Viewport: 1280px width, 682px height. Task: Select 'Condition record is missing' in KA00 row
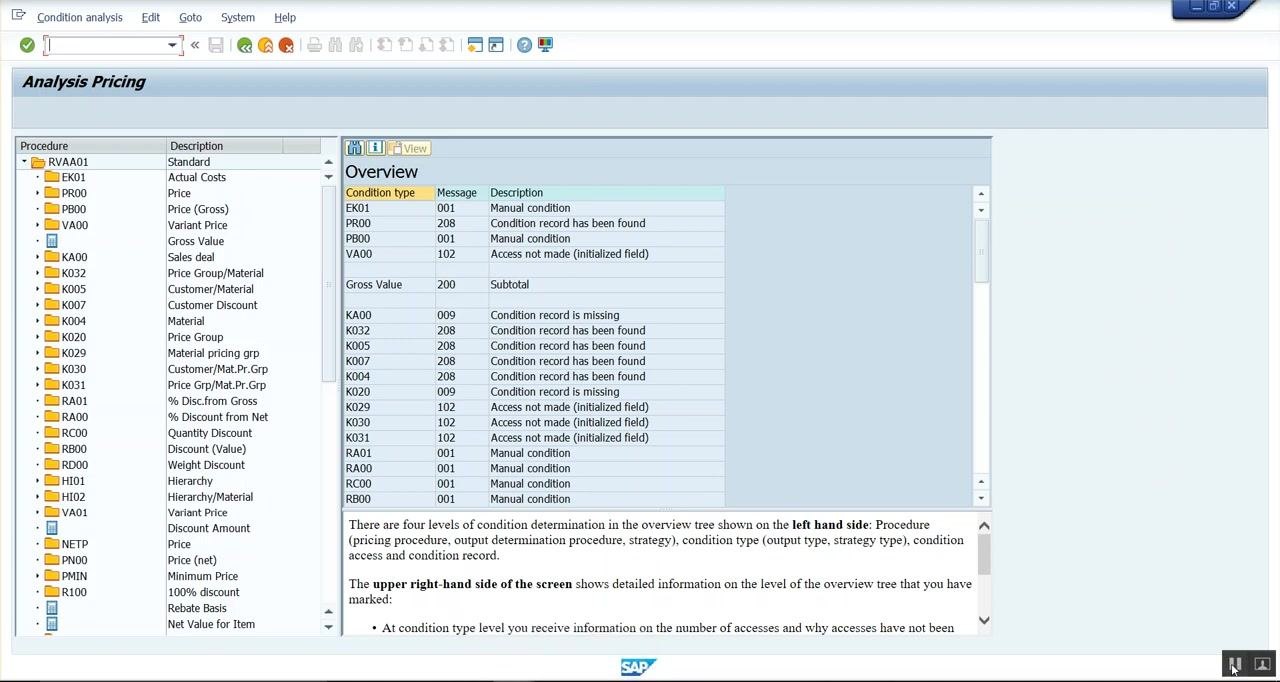point(554,315)
